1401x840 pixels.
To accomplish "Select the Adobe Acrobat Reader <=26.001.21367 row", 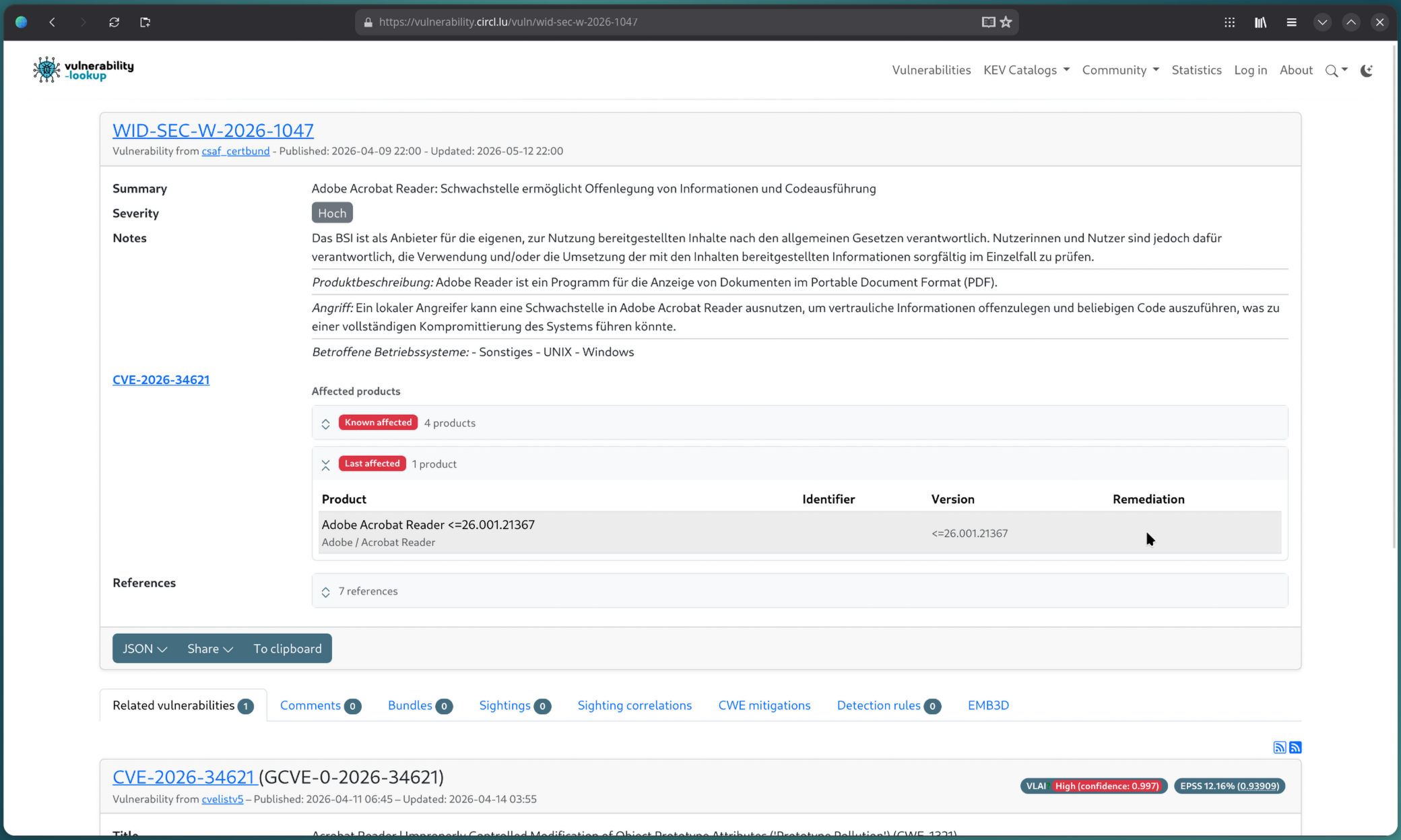I will [x=800, y=532].
